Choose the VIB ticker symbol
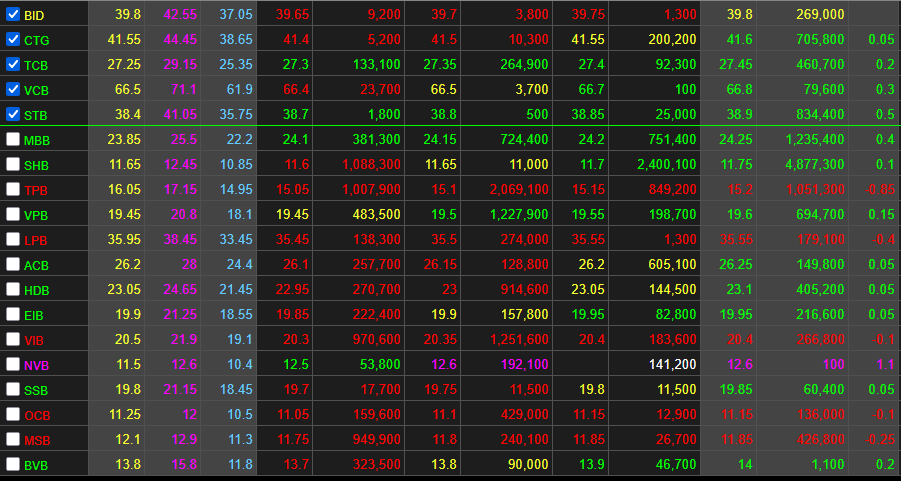The height and width of the screenshot is (481, 901). pos(34,341)
